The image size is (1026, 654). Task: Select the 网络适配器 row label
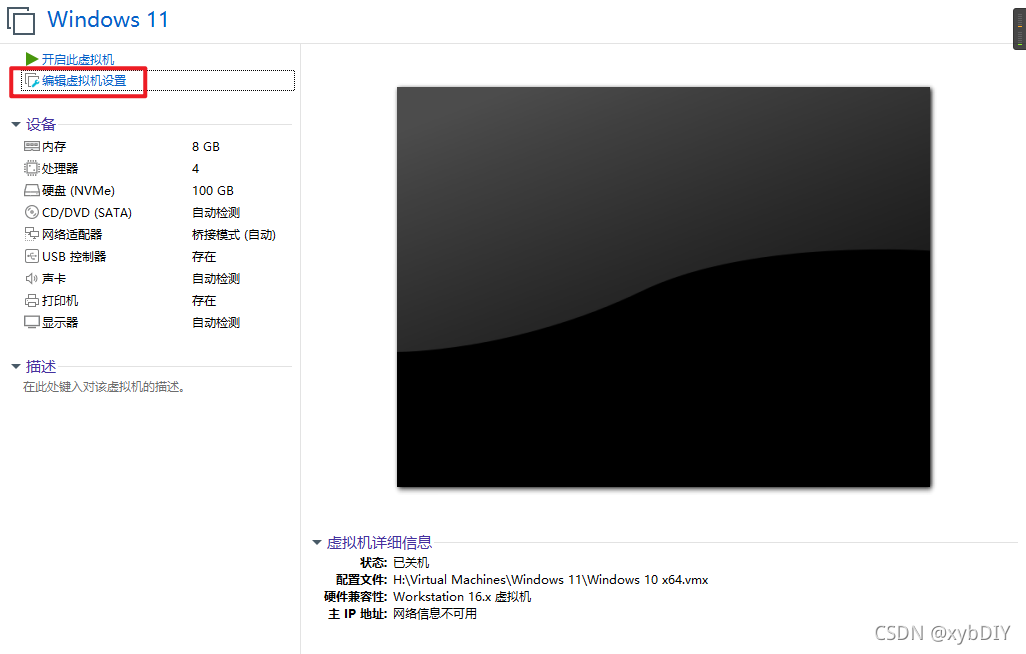(x=72, y=234)
